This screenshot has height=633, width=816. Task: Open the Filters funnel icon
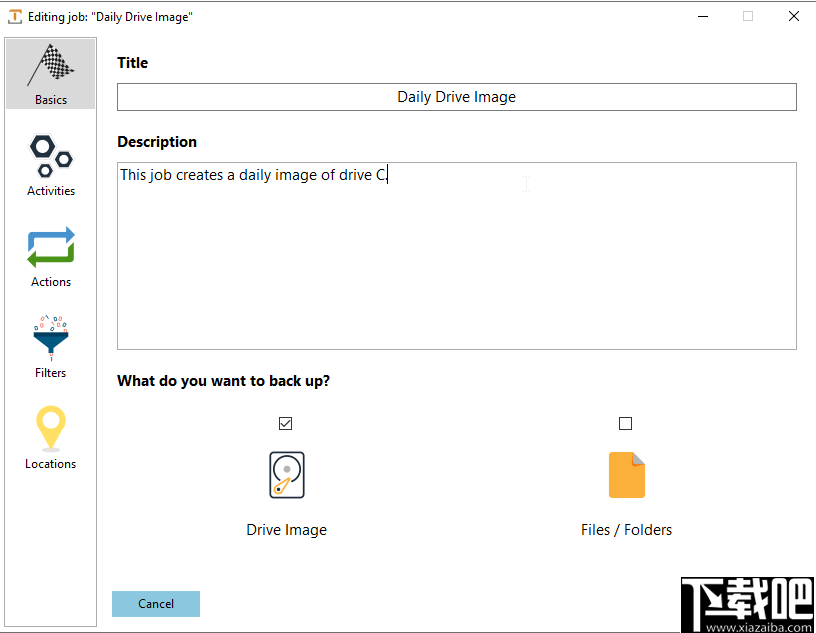(50, 338)
